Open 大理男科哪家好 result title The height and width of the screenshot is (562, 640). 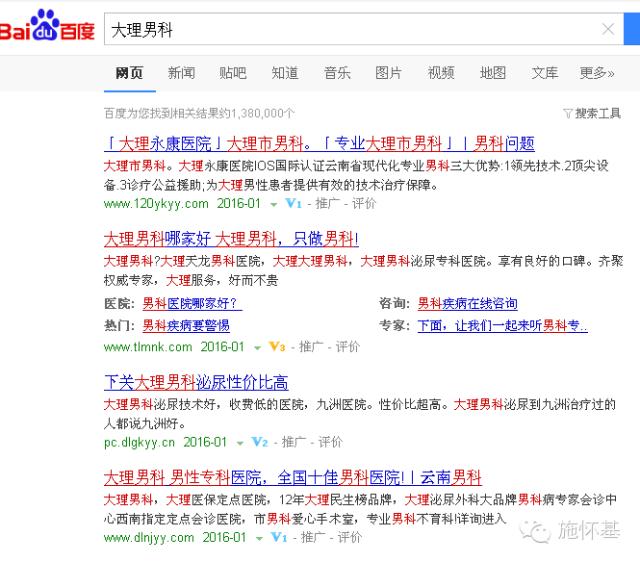(x=231, y=239)
